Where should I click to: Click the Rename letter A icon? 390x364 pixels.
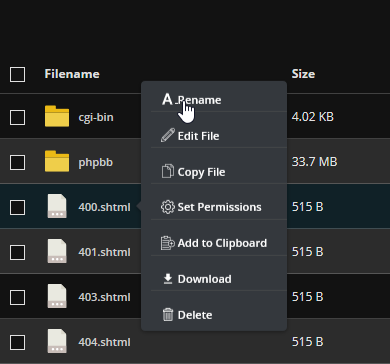coord(167,99)
